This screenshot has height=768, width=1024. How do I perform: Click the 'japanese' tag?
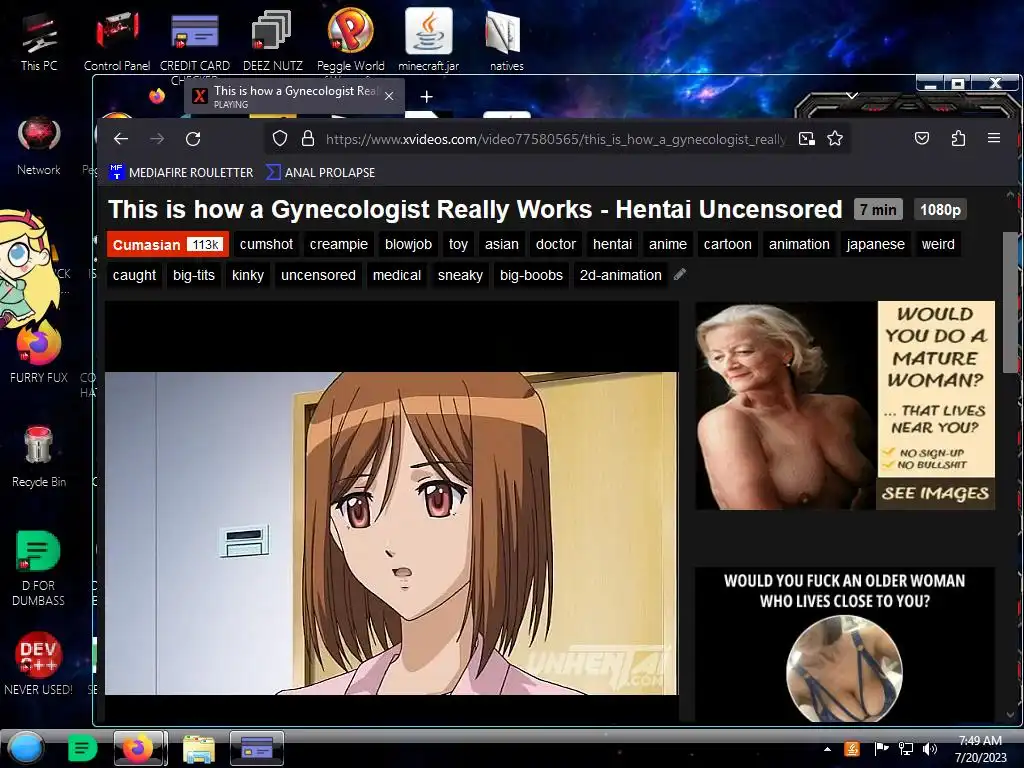(x=875, y=244)
